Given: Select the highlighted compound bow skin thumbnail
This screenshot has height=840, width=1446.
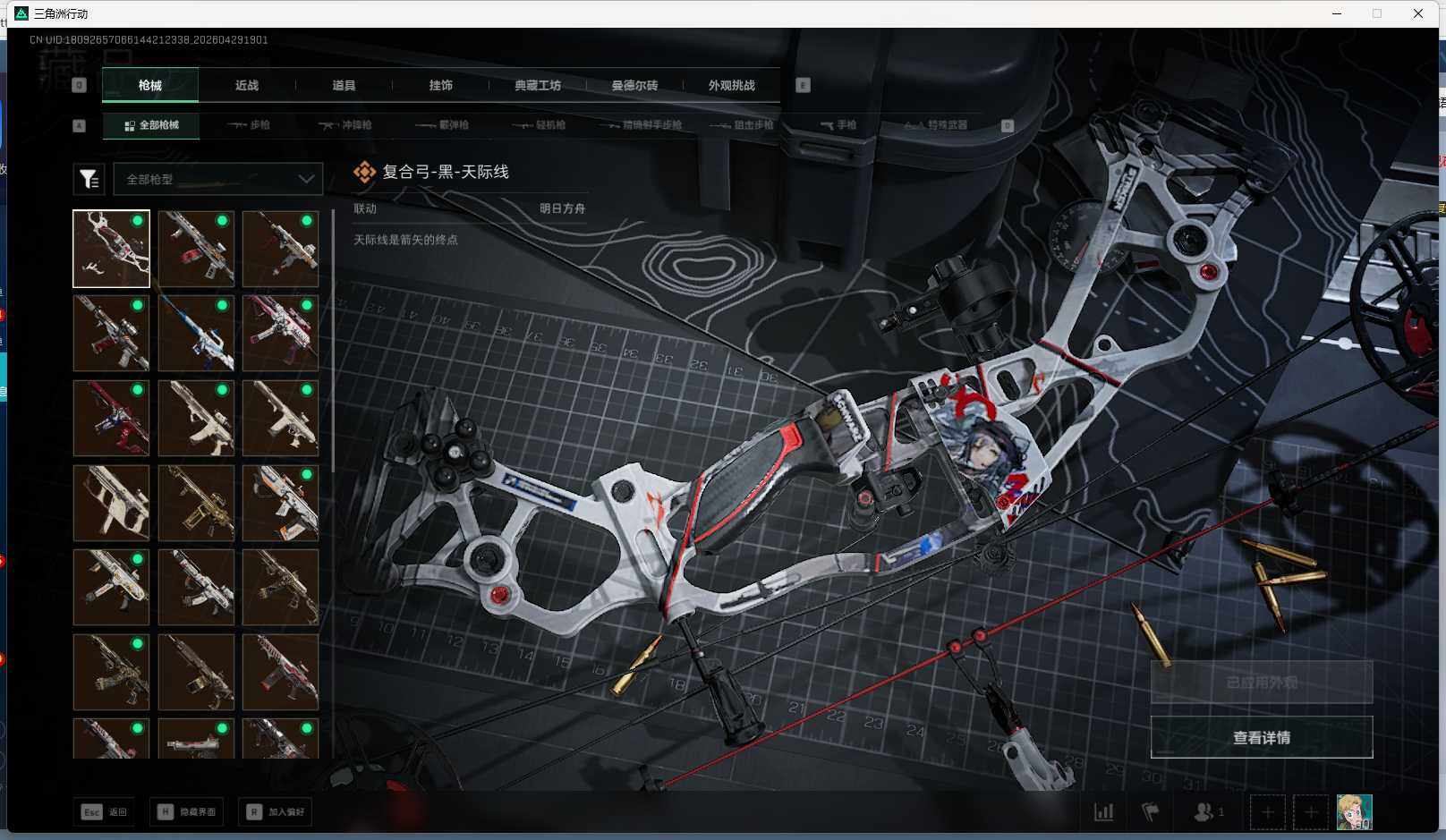Looking at the screenshot, I should pyautogui.click(x=111, y=249).
